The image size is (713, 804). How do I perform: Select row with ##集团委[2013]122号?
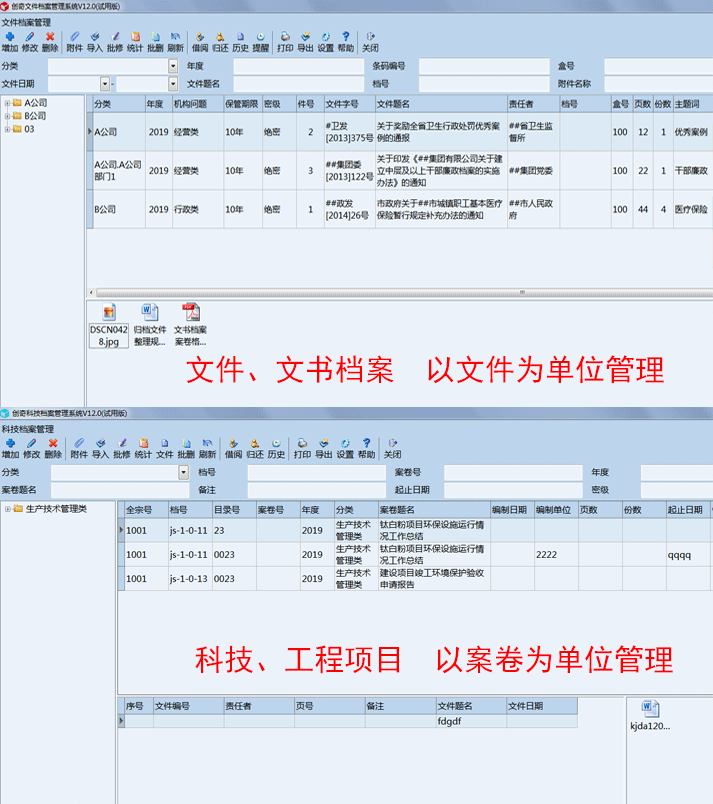[400, 170]
